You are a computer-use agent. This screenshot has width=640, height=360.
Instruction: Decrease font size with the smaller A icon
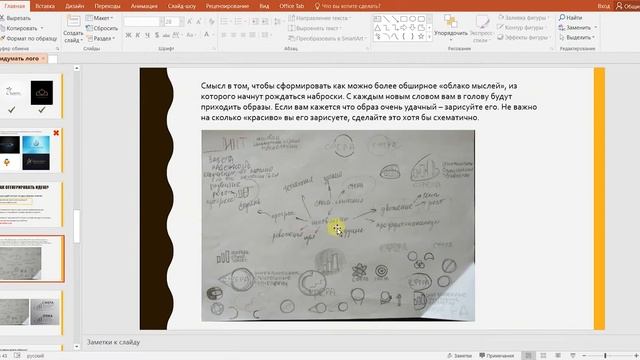(199, 21)
